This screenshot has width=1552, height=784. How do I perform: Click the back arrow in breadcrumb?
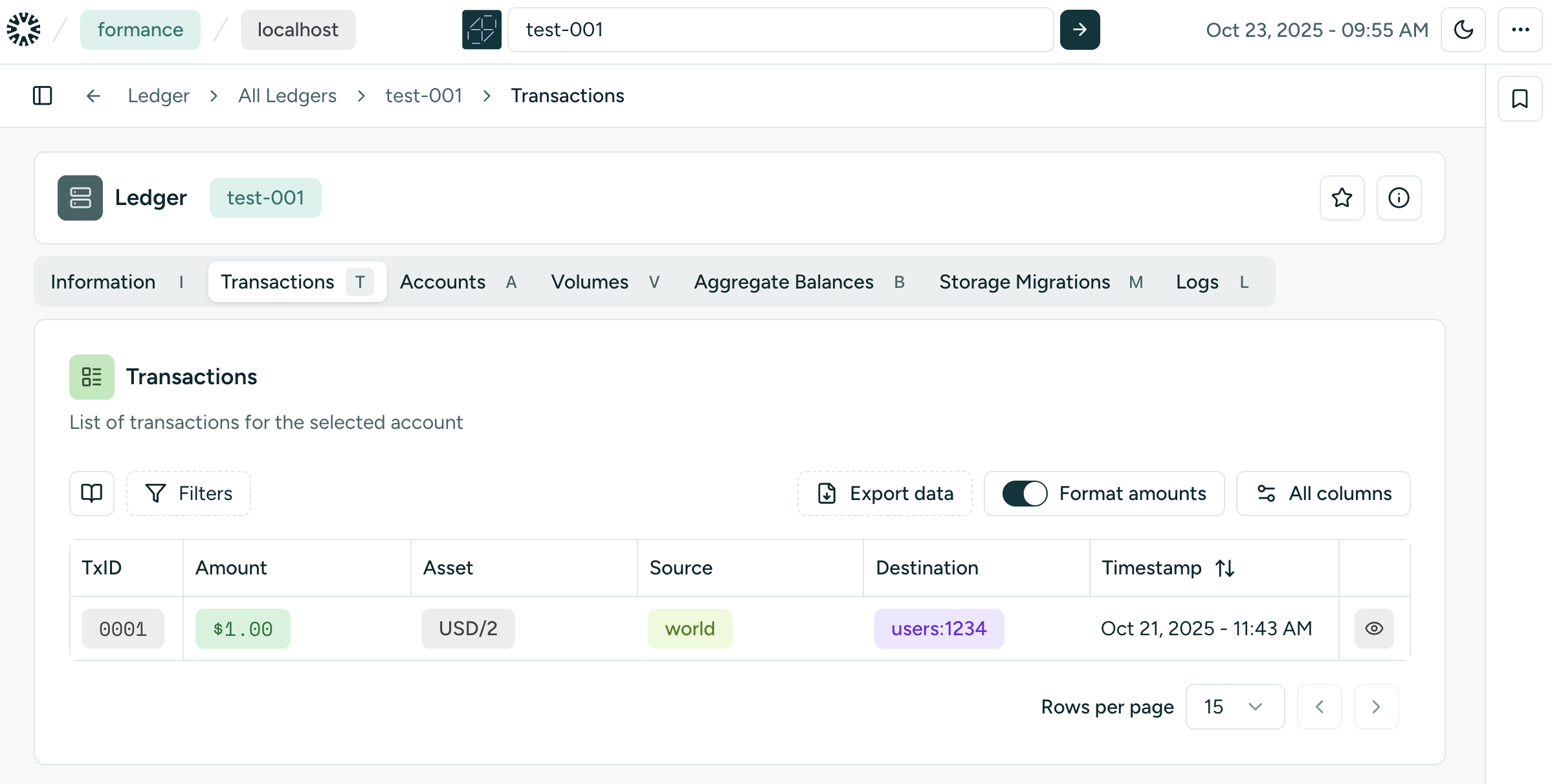93,96
